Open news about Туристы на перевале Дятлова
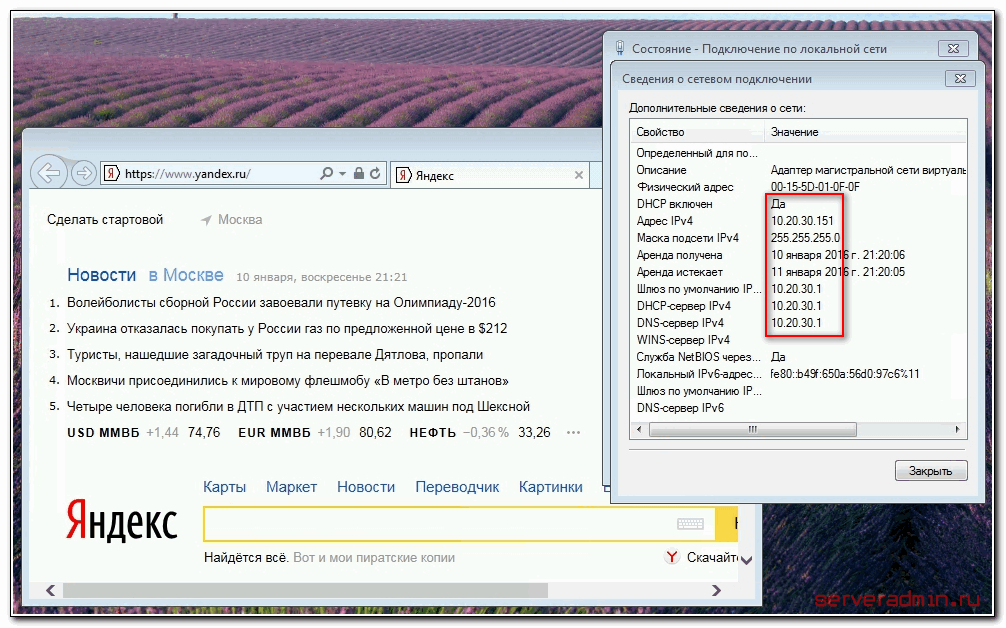1006x628 pixels. pos(275,355)
